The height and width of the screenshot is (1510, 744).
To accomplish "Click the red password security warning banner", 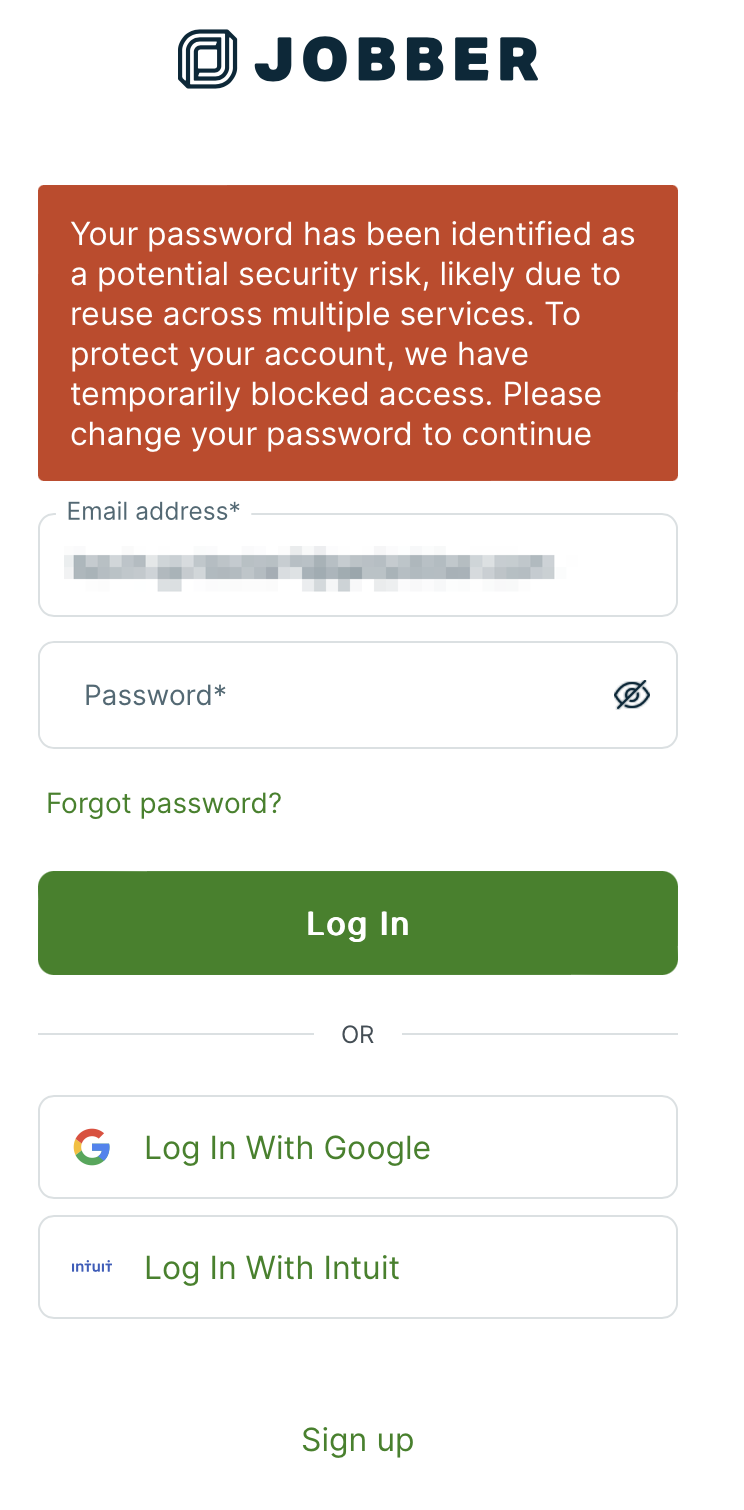I will point(358,333).
